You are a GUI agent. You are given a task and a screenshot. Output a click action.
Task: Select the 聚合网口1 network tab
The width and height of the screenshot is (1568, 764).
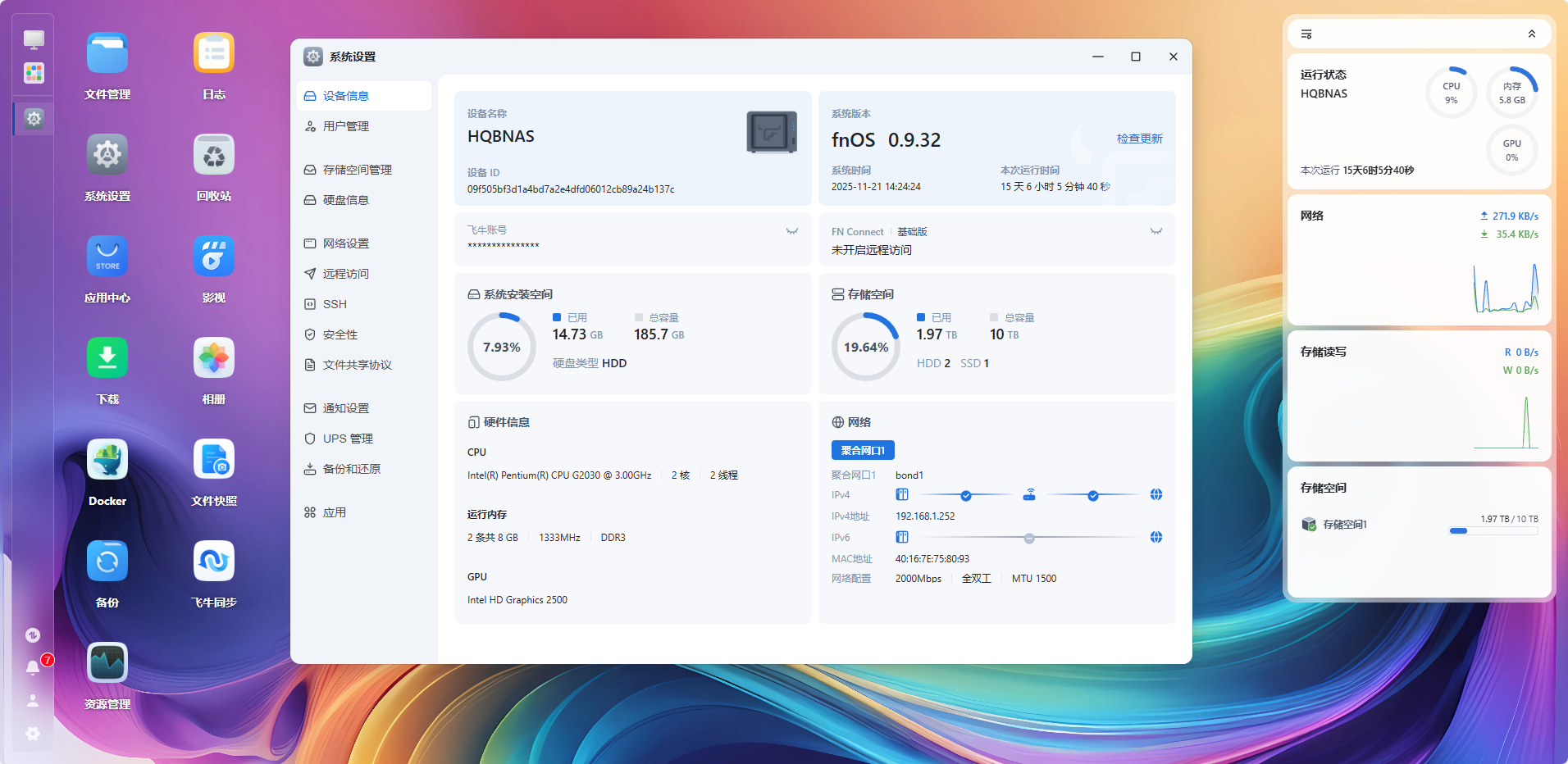(x=863, y=450)
